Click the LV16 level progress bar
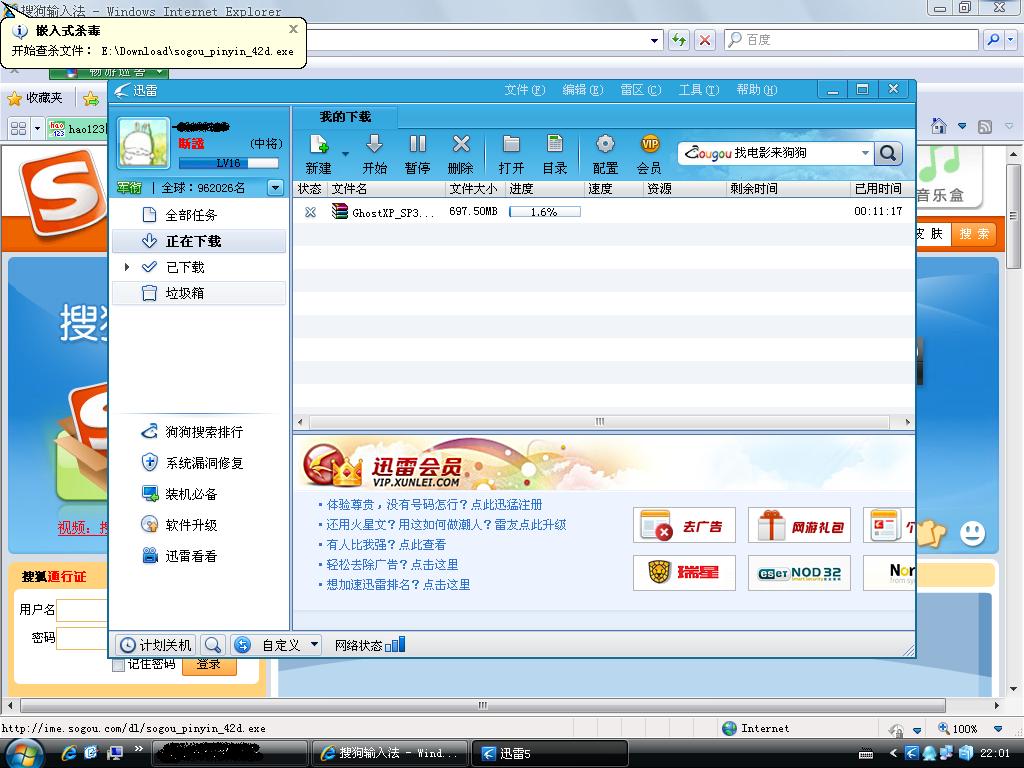The width and height of the screenshot is (1024, 768). pyautogui.click(x=229, y=163)
